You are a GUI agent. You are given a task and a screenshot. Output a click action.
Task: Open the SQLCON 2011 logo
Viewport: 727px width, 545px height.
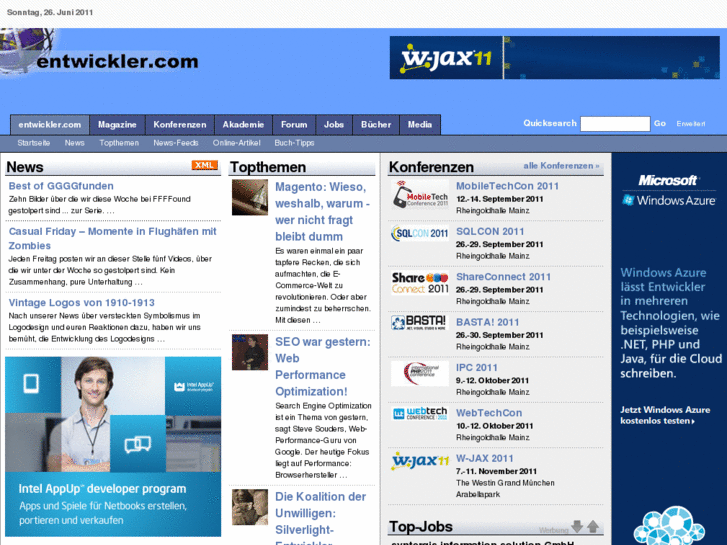point(420,233)
